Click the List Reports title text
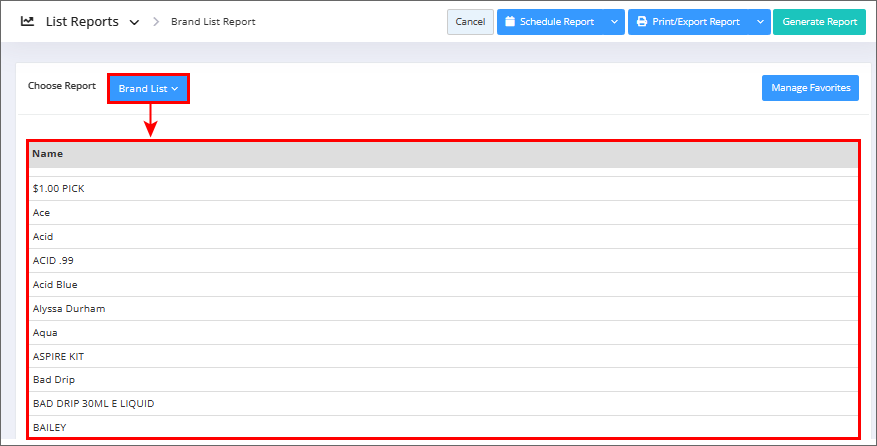 pyautogui.click(x=82, y=22)
